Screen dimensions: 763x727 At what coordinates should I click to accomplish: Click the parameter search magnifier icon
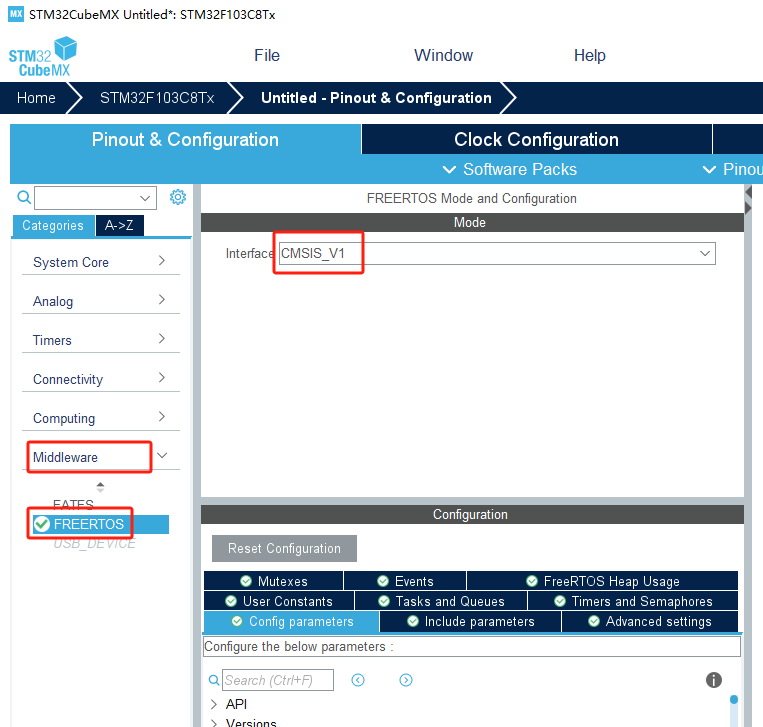pyautogui.click(x=214, y=680)
